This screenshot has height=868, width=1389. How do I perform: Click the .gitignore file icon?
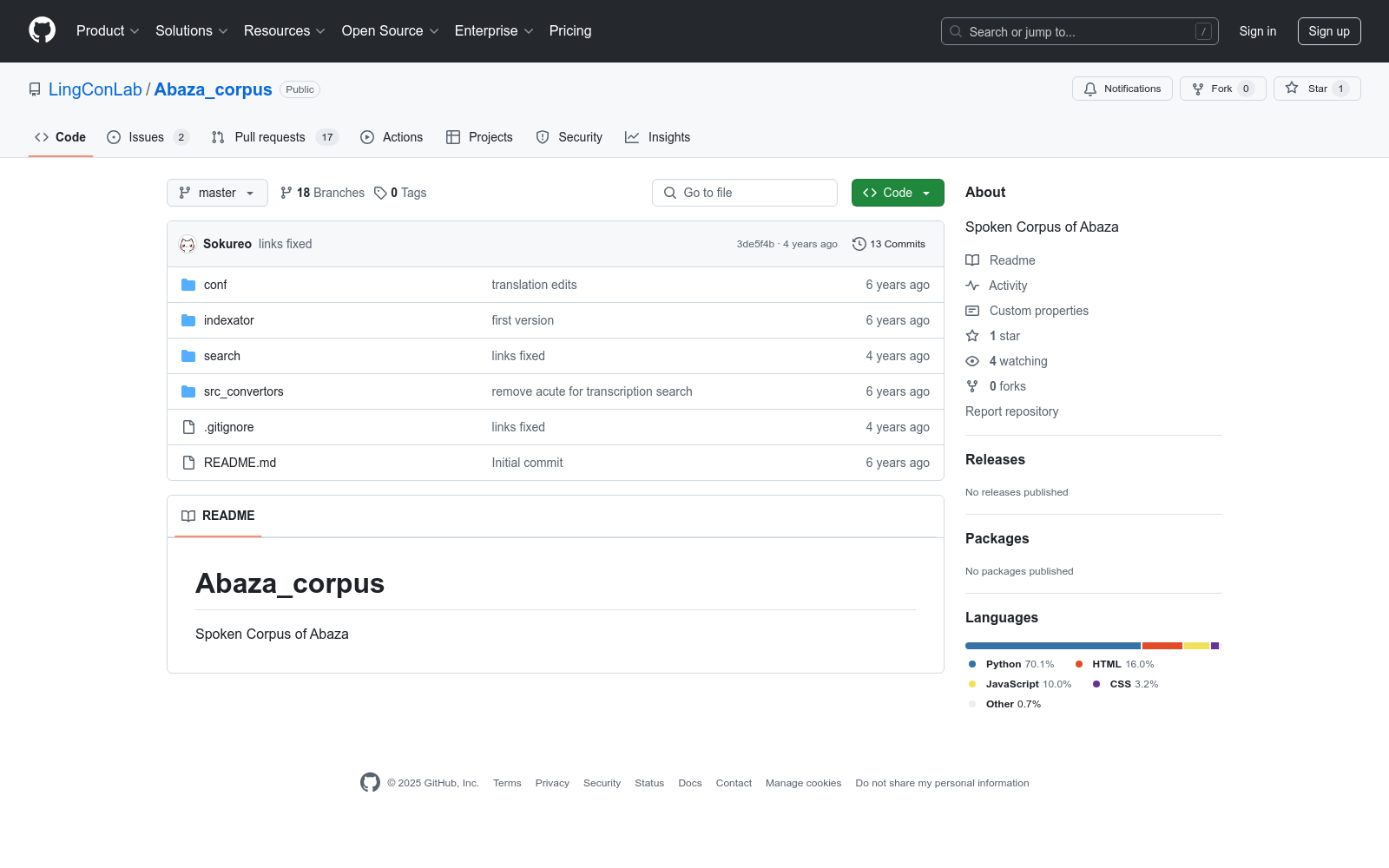[188, 427]
